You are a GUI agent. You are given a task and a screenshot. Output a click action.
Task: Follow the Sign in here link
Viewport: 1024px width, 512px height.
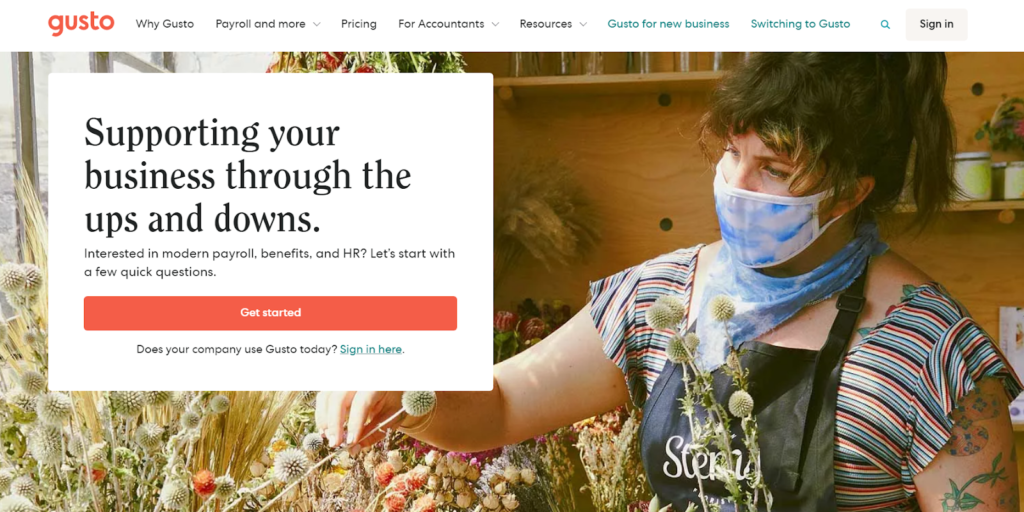370,349
